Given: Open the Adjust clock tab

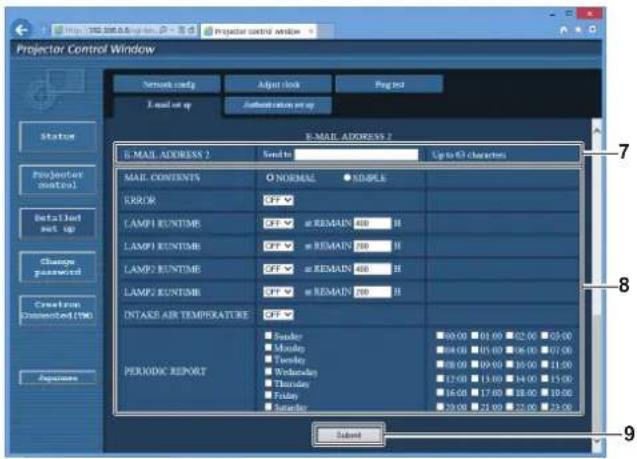Looking at the screenshot, I should [278, 84].
